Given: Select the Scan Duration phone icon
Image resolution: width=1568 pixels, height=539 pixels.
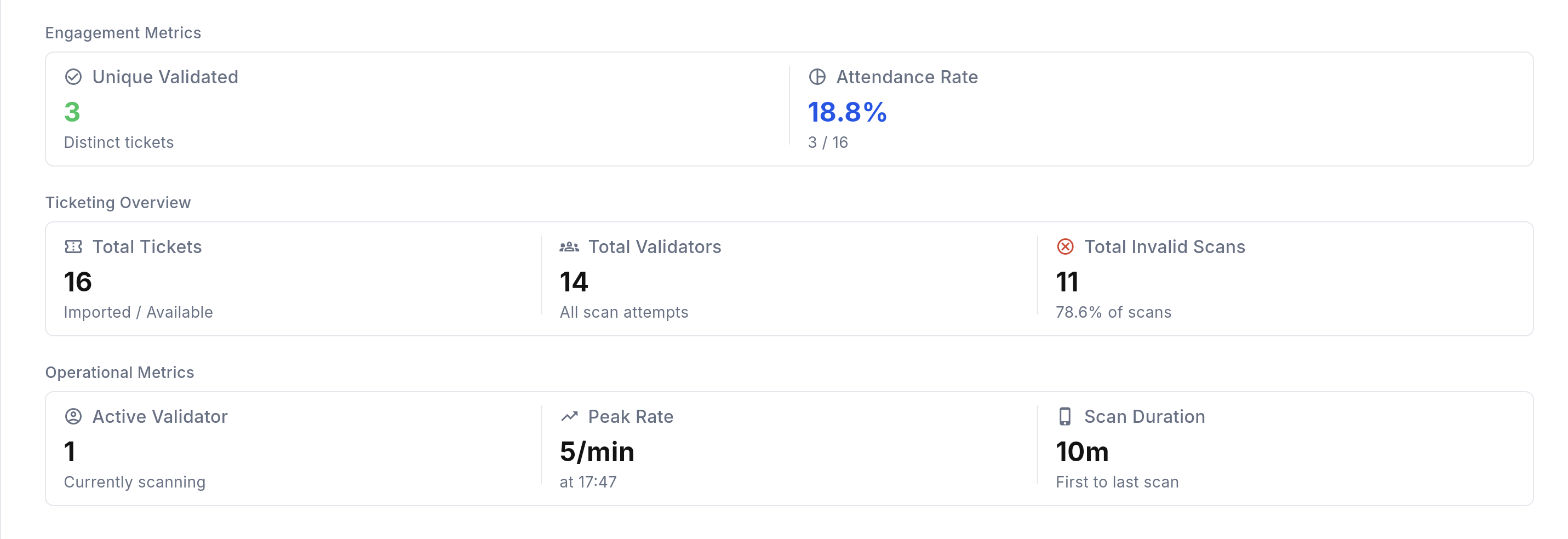Looking at the screenshot, I should tap(1065, 417).
